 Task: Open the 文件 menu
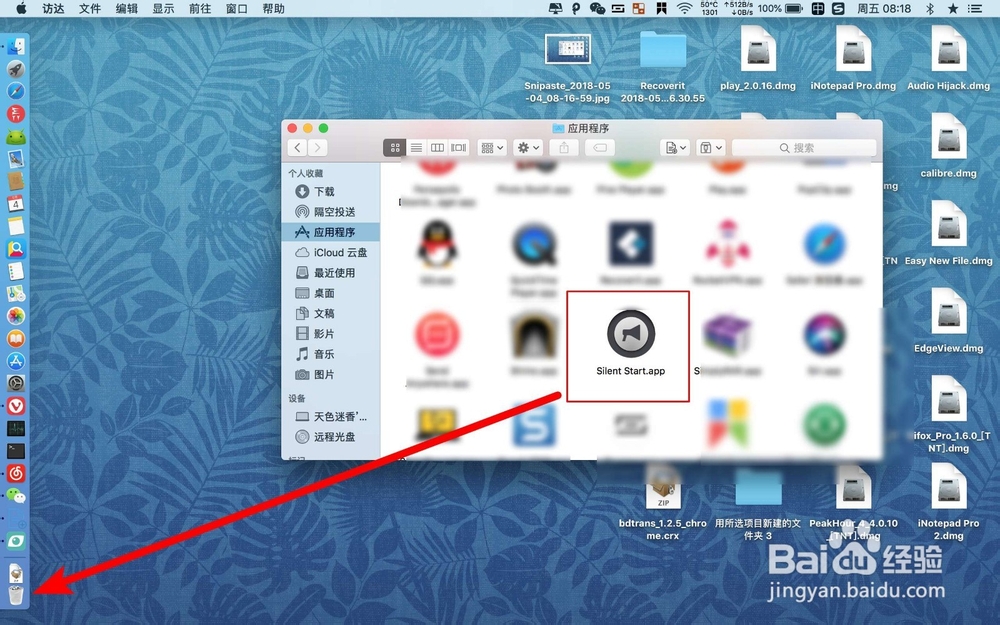point(90,8)
